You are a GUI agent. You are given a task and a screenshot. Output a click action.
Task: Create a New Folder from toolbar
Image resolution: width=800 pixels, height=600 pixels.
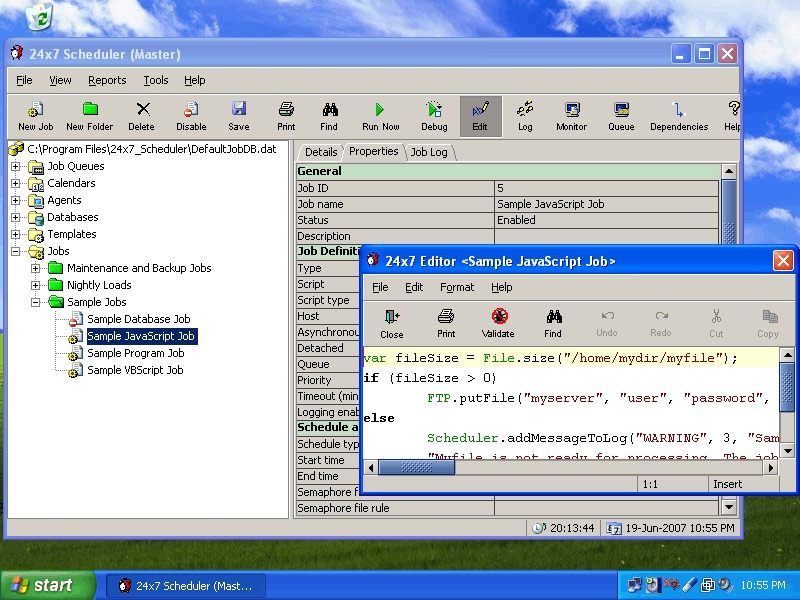pos(89,116)
